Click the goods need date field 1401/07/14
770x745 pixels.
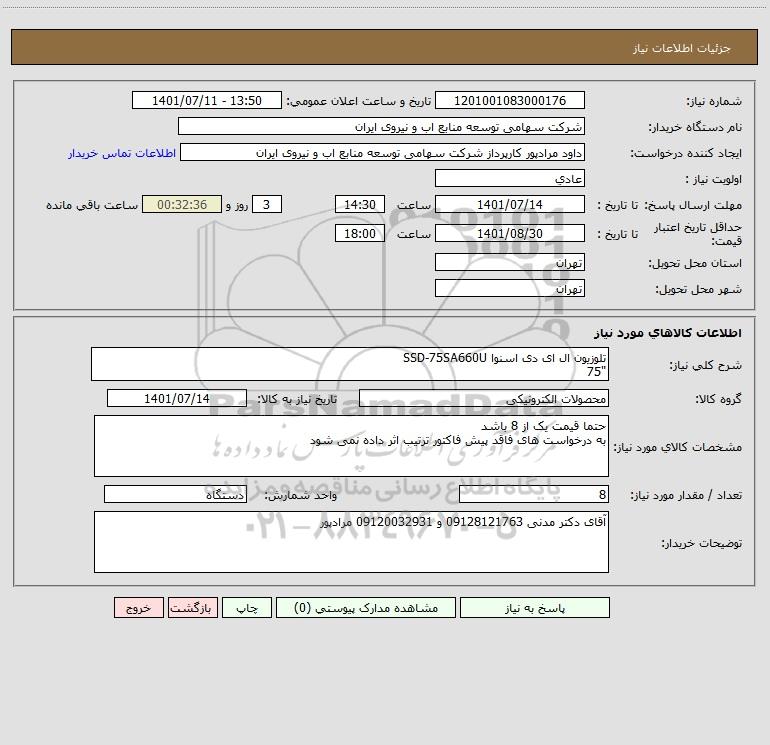point(177,398)
